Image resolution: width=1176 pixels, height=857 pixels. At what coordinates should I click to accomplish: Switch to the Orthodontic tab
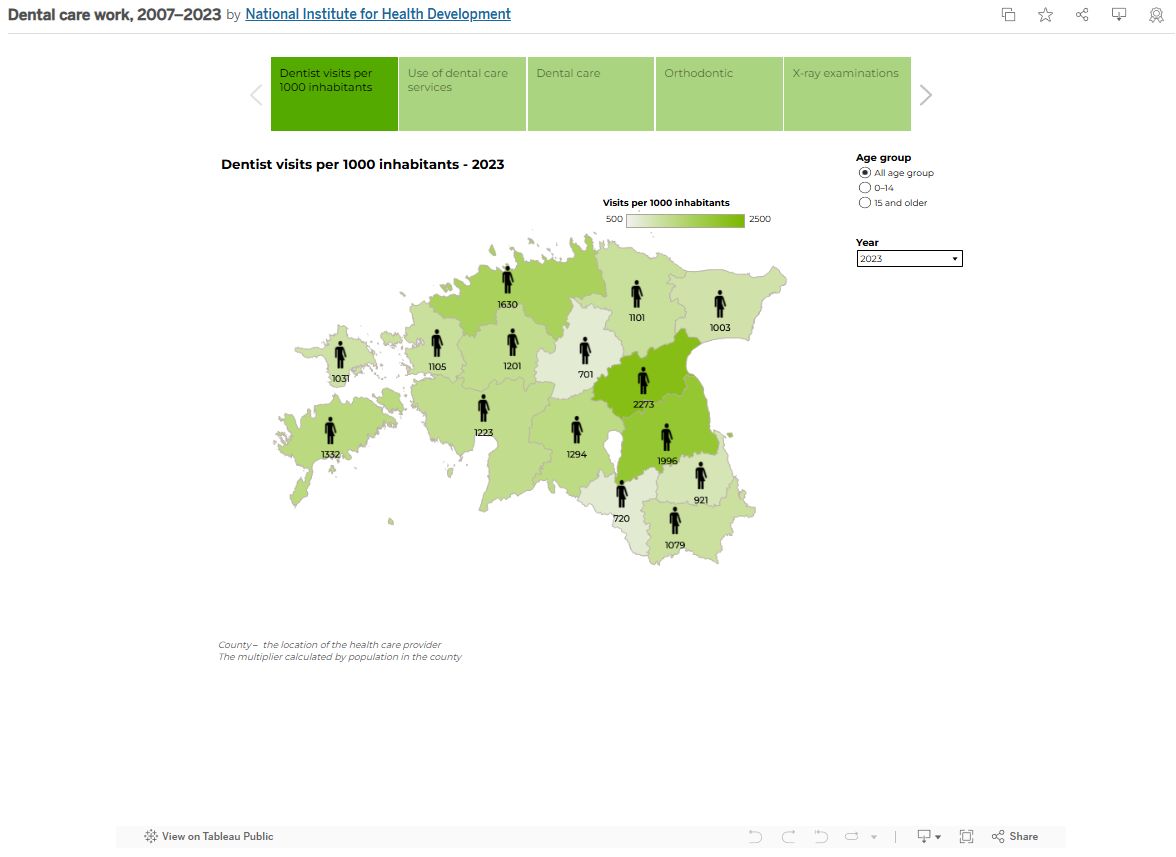[718, 93]
